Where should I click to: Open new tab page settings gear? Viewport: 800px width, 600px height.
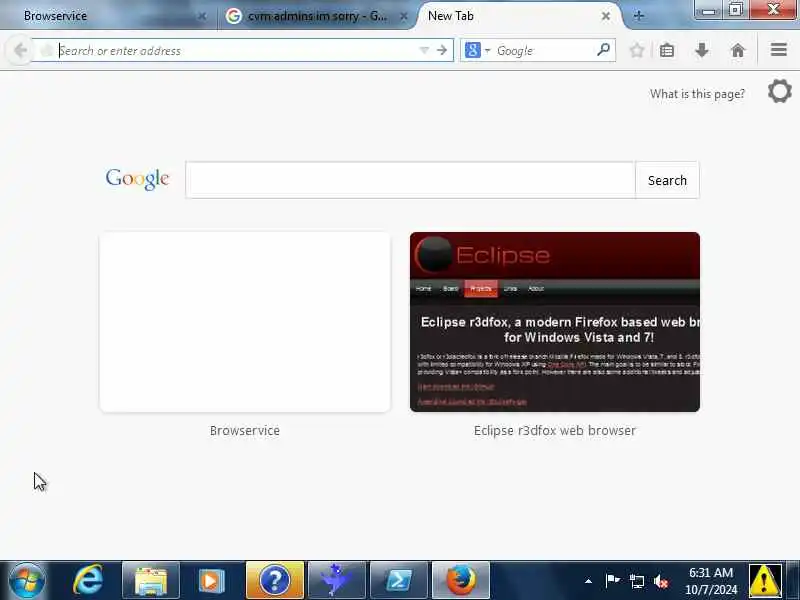tap(780, 92)
